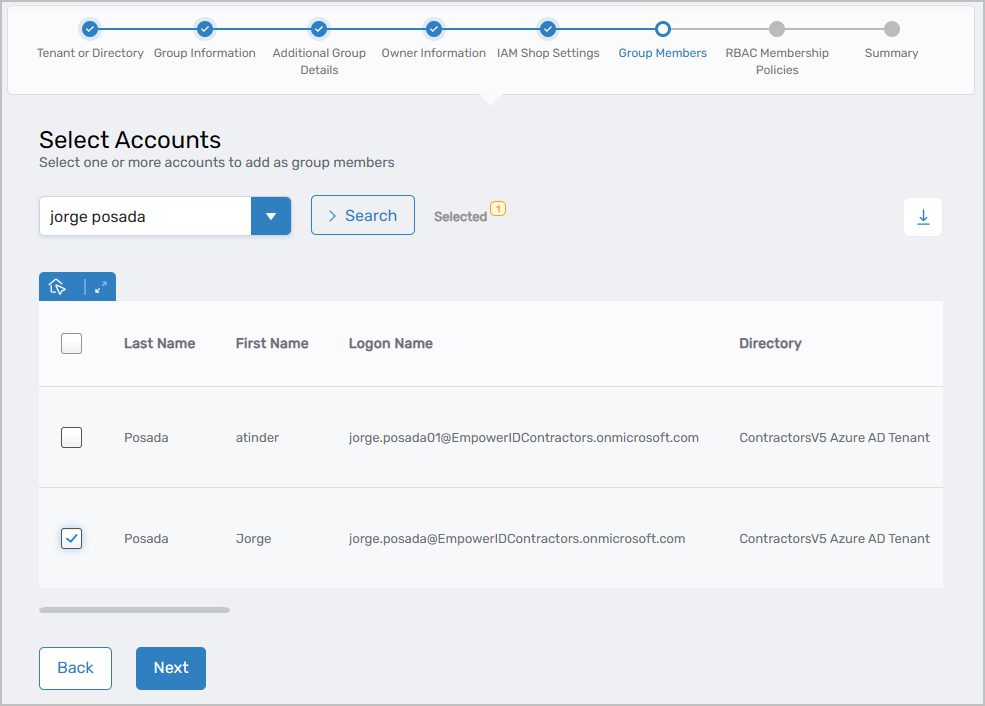Select the pointer action icon above the grid
The image size is (985, 706).
pyautogui.click(x=58, y=286)
